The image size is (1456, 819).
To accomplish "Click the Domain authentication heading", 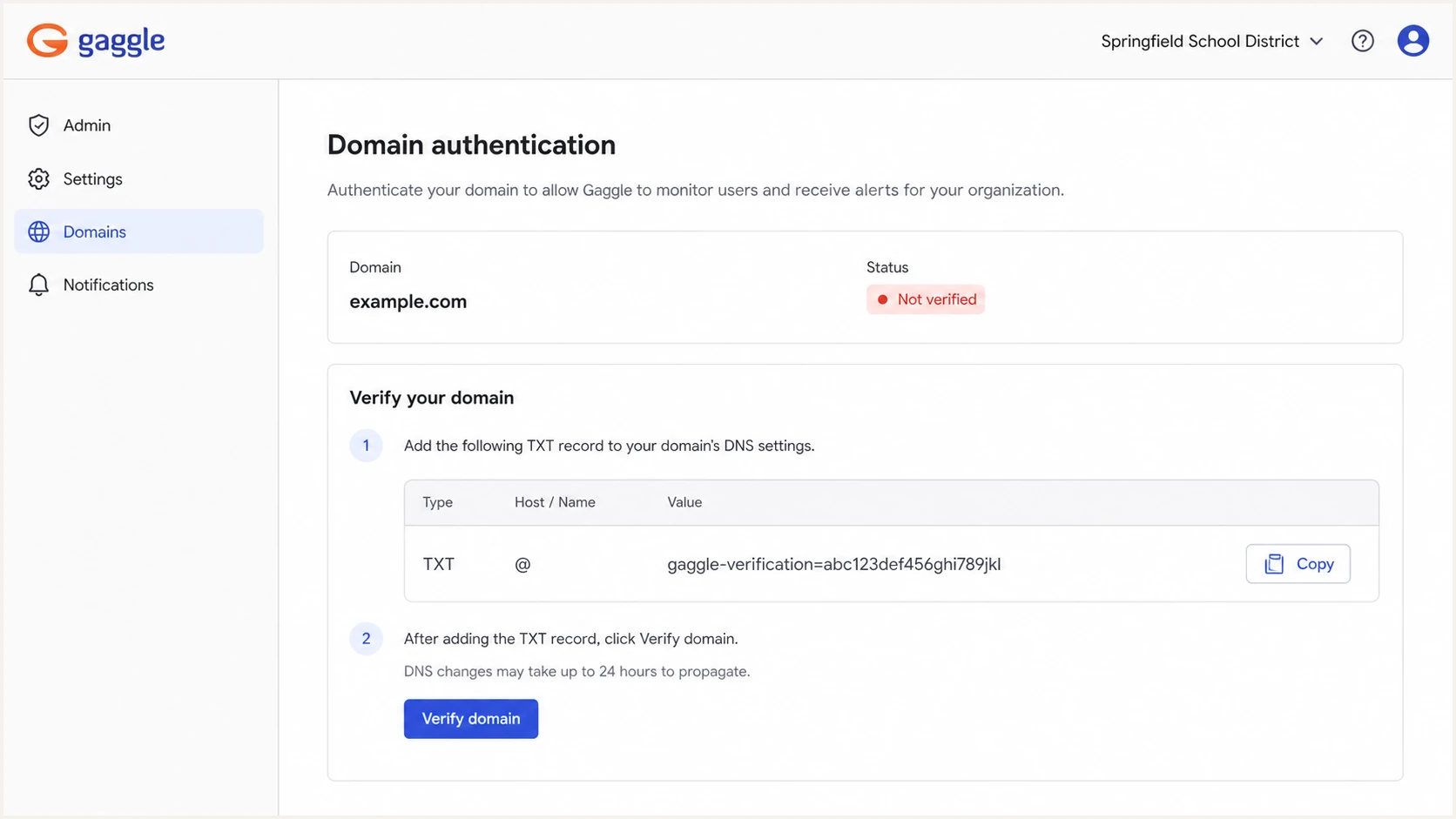I will coord(471,144).
